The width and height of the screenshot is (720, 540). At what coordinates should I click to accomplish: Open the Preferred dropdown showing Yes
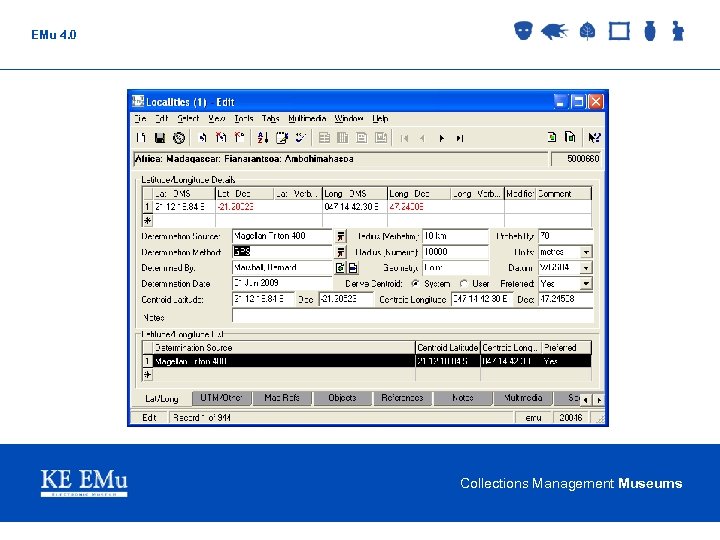point(586,284)
